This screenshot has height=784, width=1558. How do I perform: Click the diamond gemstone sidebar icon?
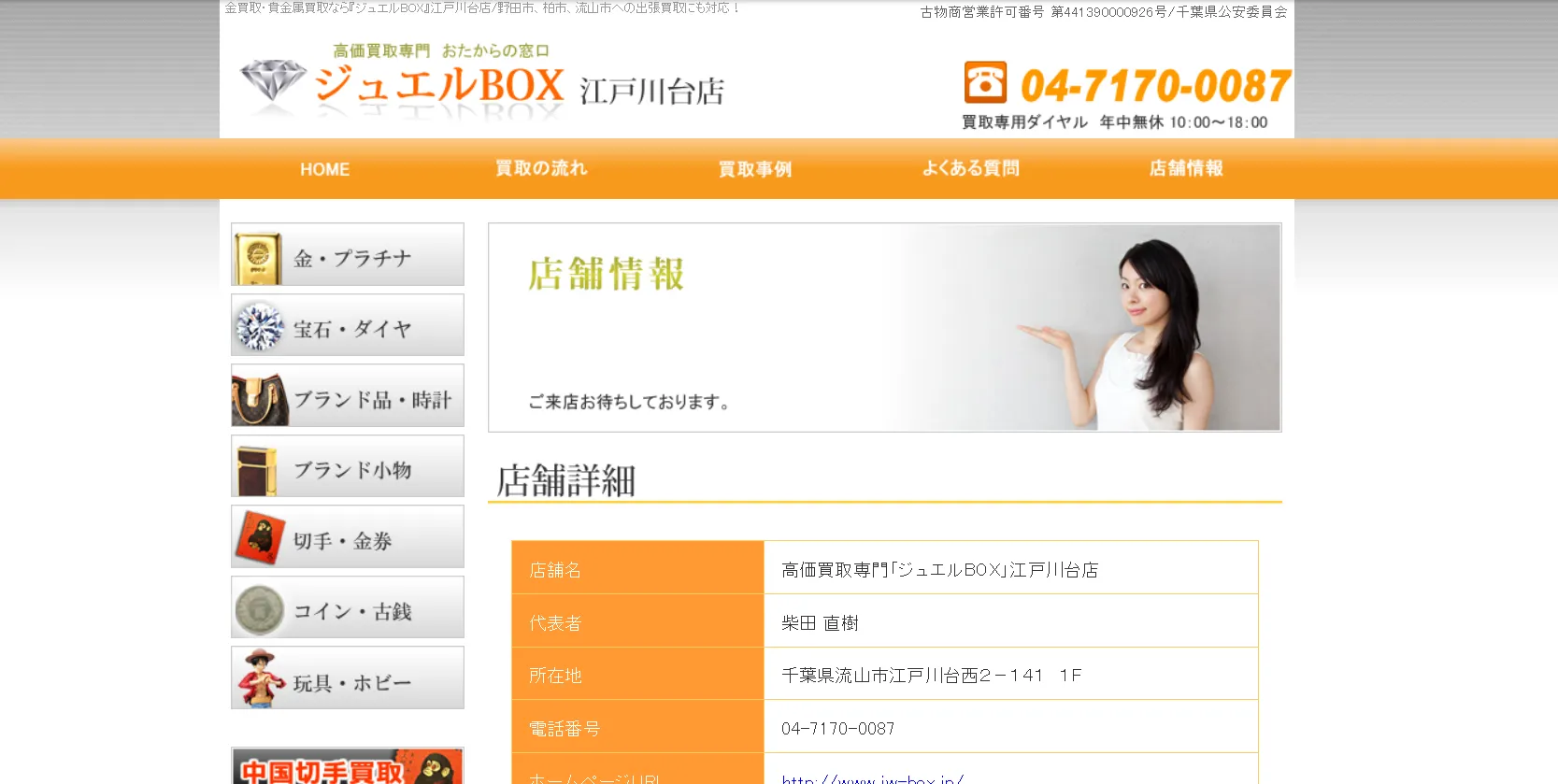[259, 327]
